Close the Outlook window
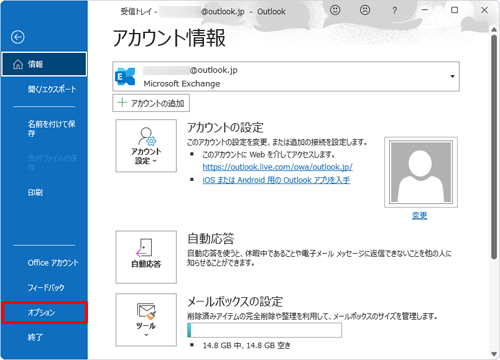Image resolution: width=500 pixels, height=360 pixels. coord(484,10)
